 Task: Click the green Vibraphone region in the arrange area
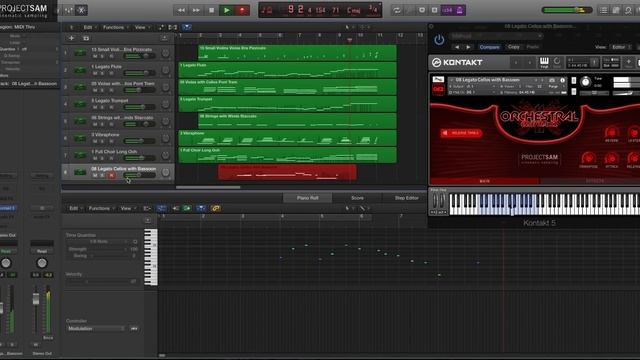pos(287,138)
